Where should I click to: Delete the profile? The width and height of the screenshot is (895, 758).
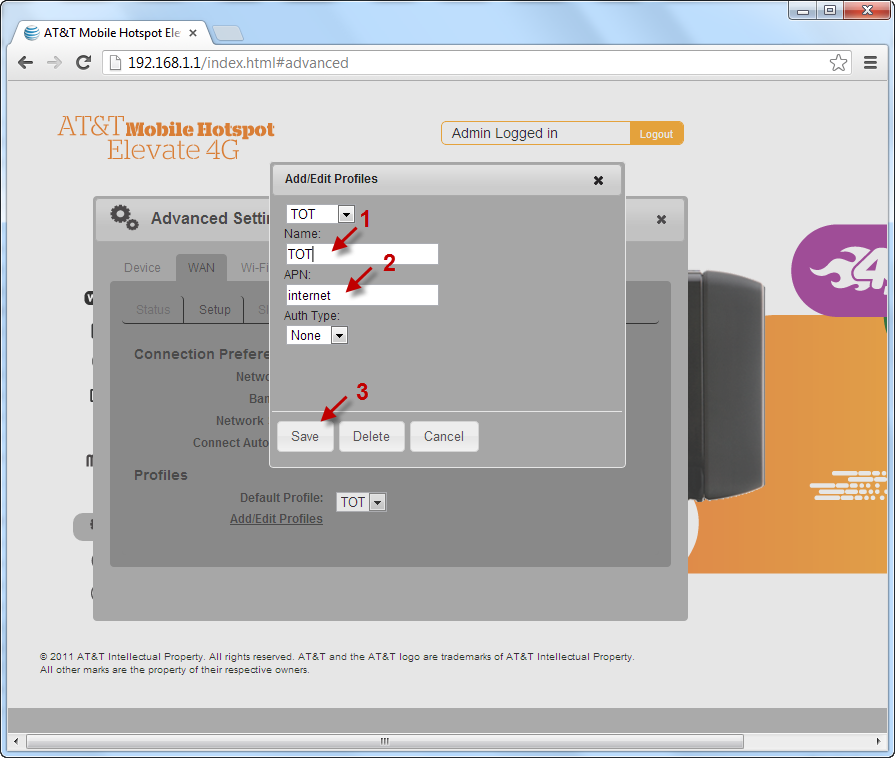click(x=372, y=437)
